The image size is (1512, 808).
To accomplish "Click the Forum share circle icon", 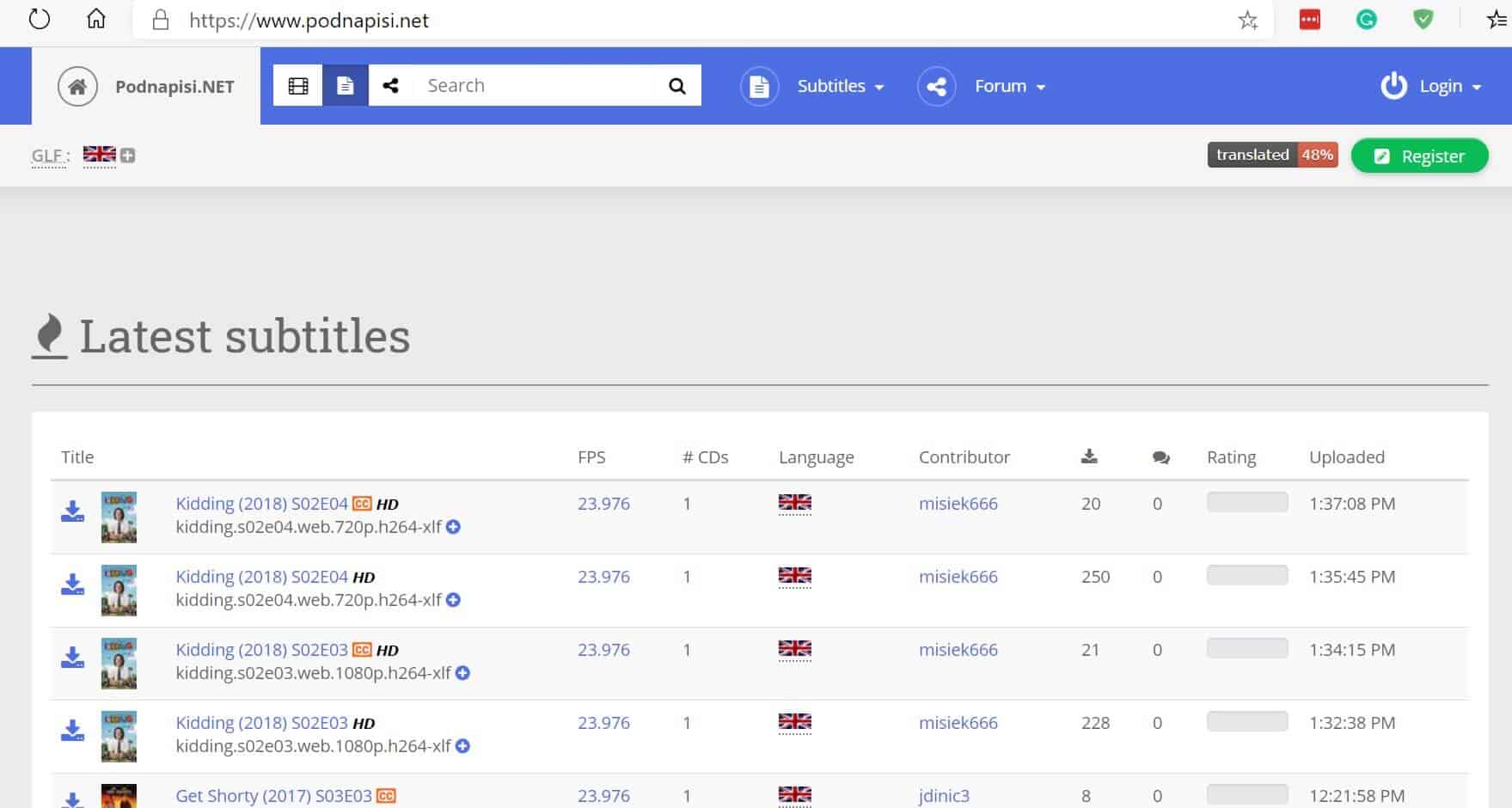I will pos(937,87).
